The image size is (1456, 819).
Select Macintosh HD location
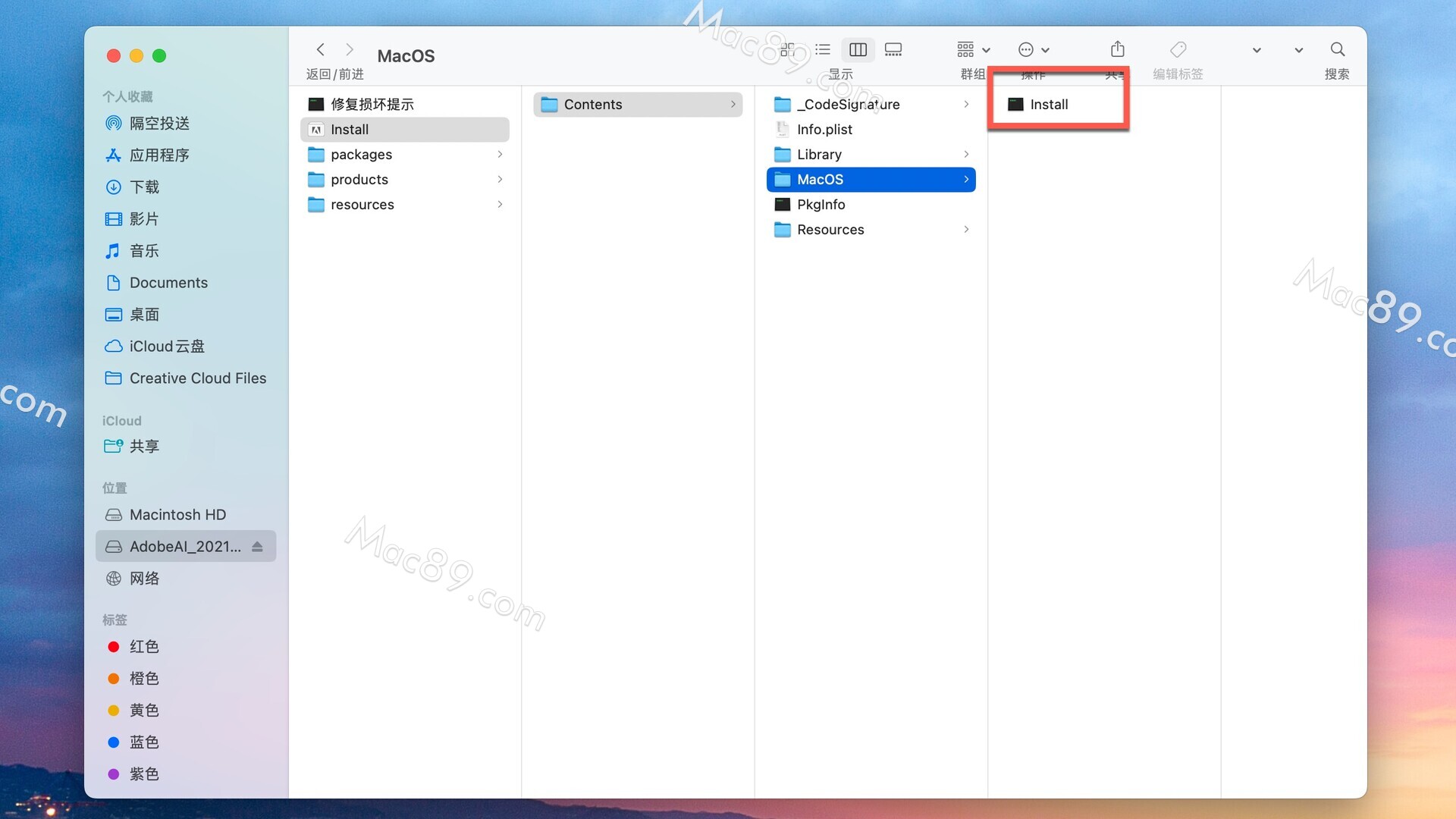[x=177, y=515]
